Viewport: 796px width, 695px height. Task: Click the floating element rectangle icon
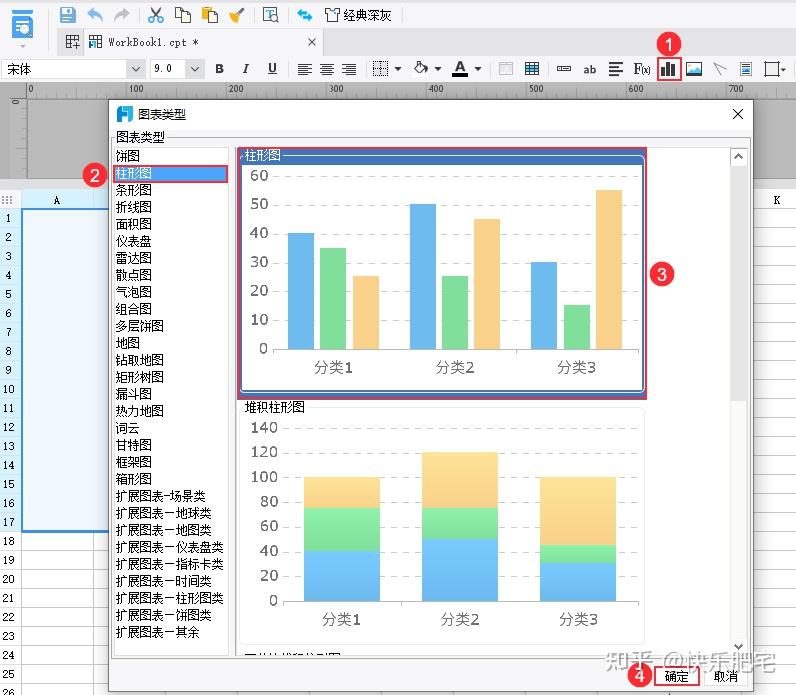point(772,69)
